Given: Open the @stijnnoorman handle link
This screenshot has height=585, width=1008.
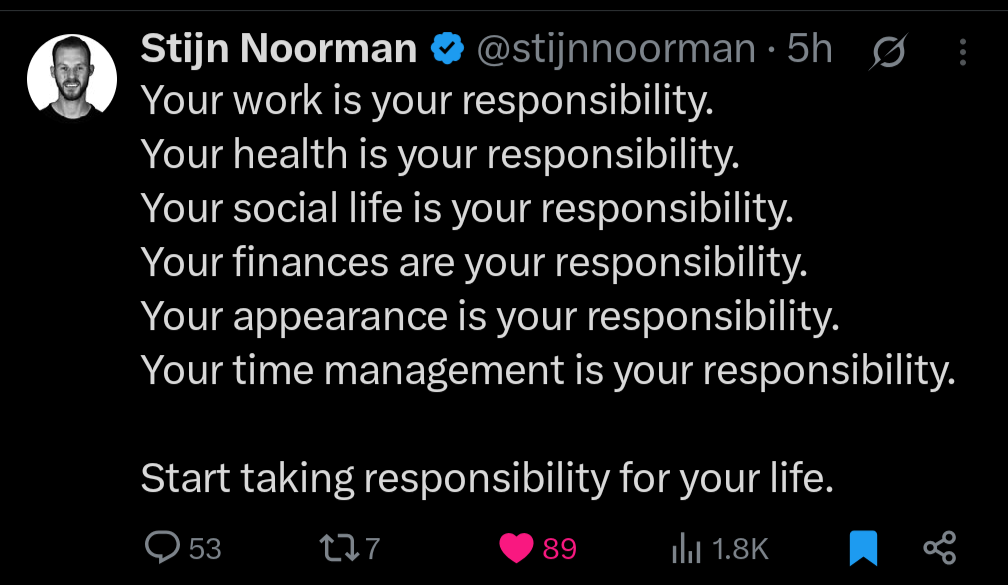Looking at the screenshot, I should [616, 49].
